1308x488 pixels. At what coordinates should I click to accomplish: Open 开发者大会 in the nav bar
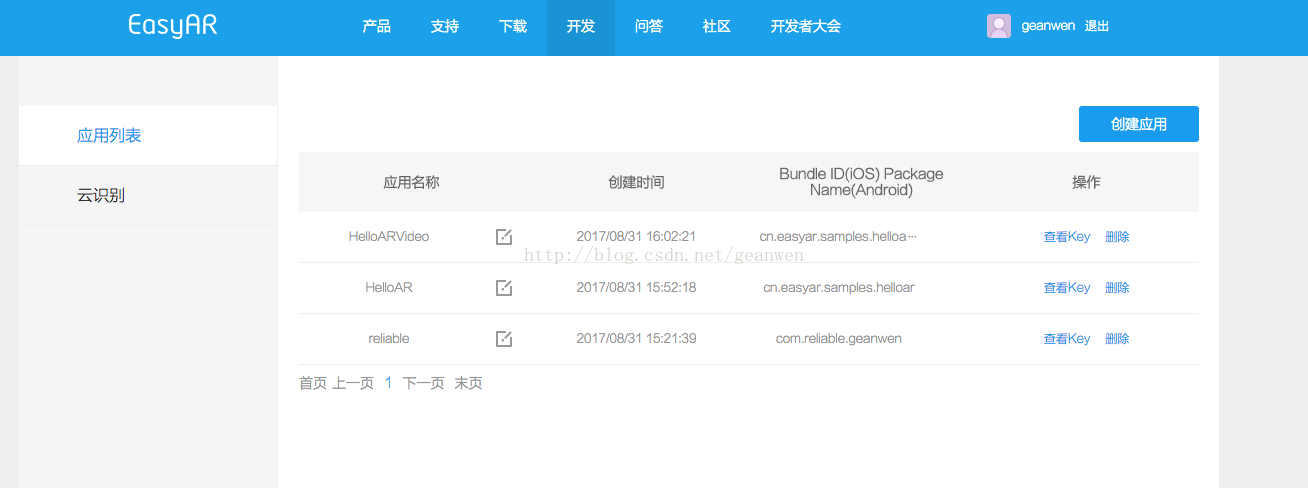click(x=806, y=27)
